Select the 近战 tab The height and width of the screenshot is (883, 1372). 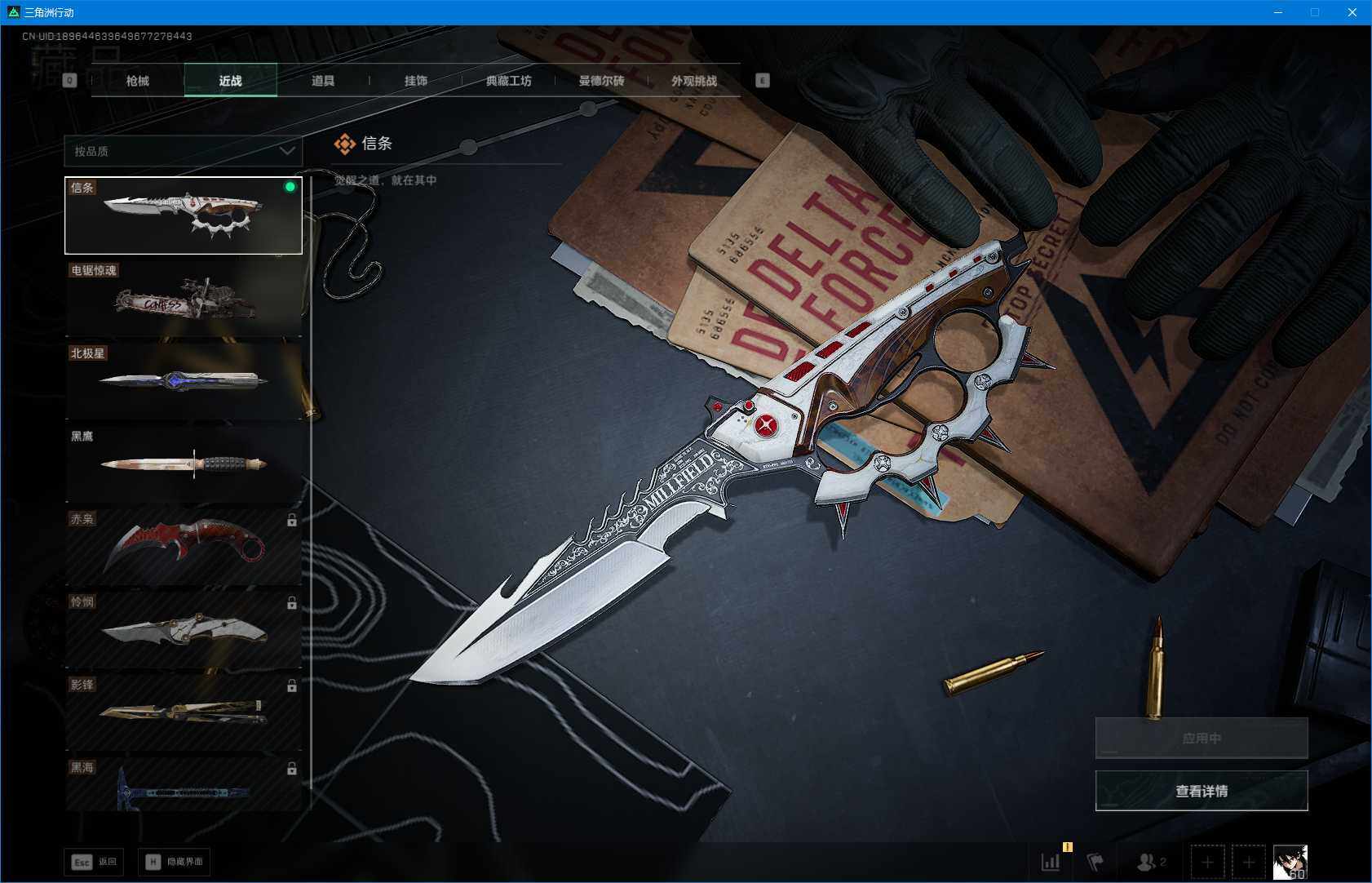point(231,80)
